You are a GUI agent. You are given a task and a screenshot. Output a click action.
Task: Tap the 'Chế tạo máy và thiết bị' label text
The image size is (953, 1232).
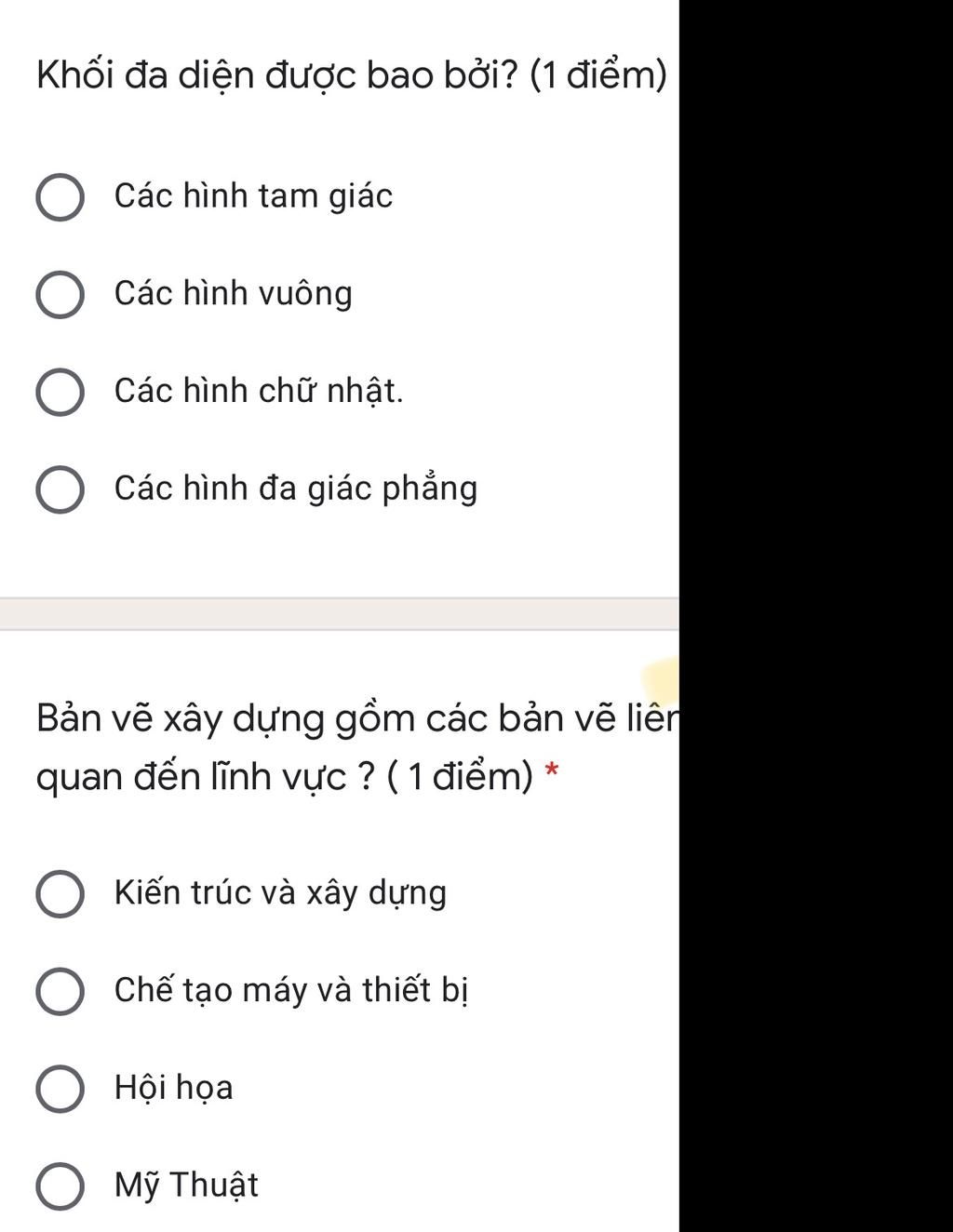(x=290, y=990)
